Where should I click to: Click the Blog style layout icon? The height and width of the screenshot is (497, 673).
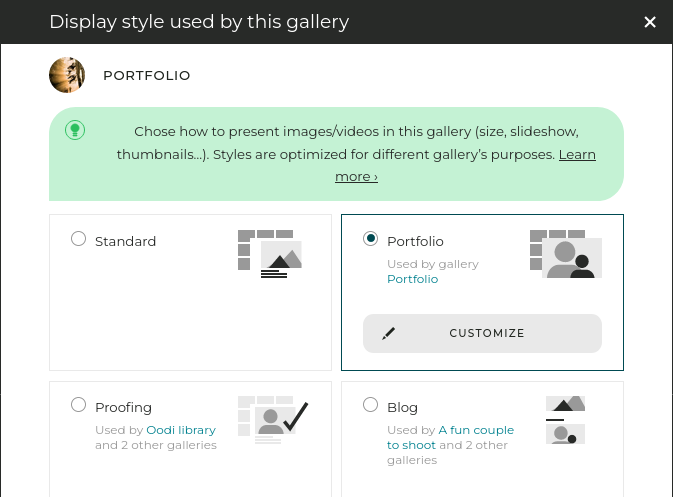pyautogui.click(x=565, y=420)
